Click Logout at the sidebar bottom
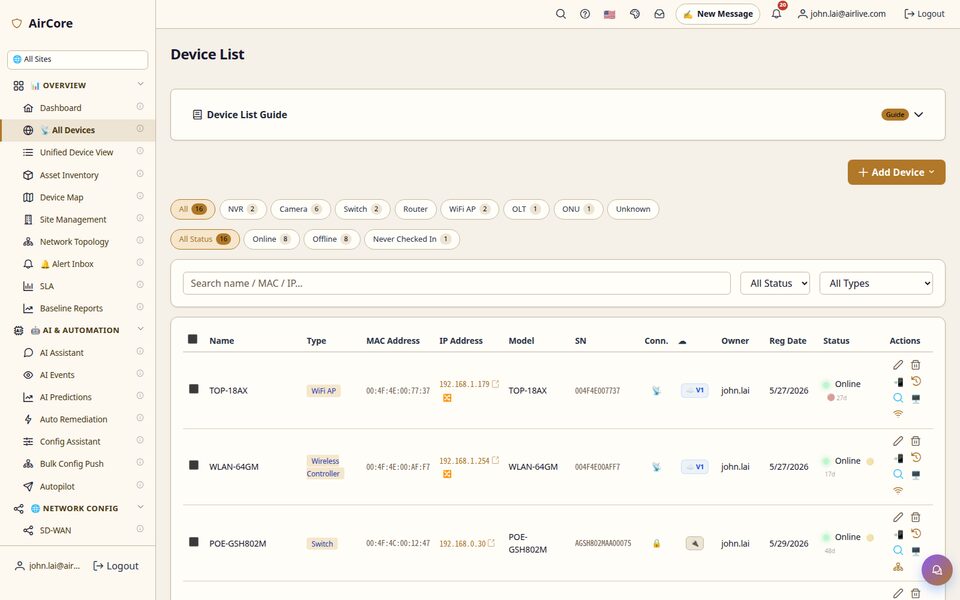This screenshot has width=960, height=600. click(x=116, y=566)
